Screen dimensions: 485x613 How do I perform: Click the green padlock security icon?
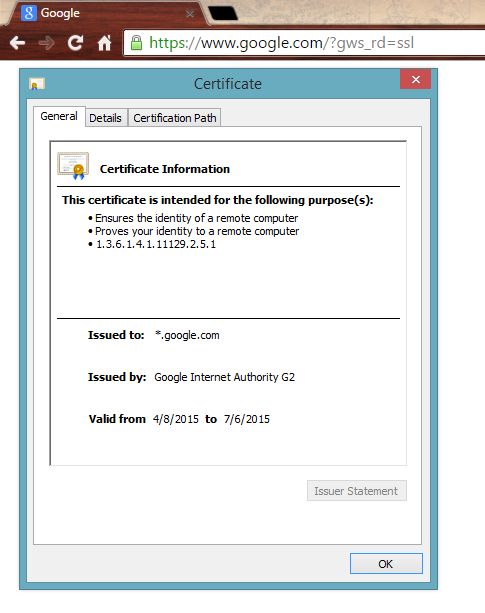136,43
